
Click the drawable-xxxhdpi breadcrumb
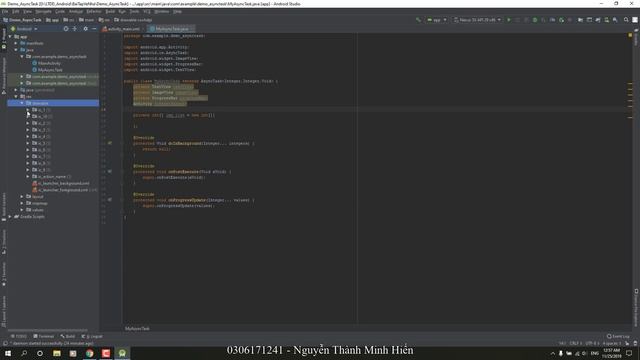tap(133, 20)
